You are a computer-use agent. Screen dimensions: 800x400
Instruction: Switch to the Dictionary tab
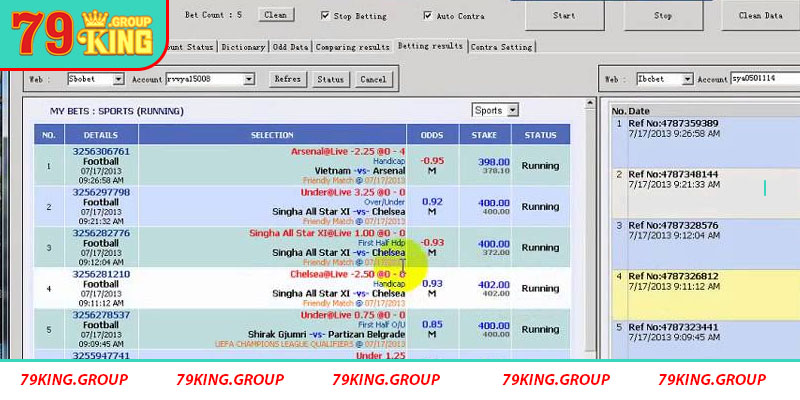243,46
